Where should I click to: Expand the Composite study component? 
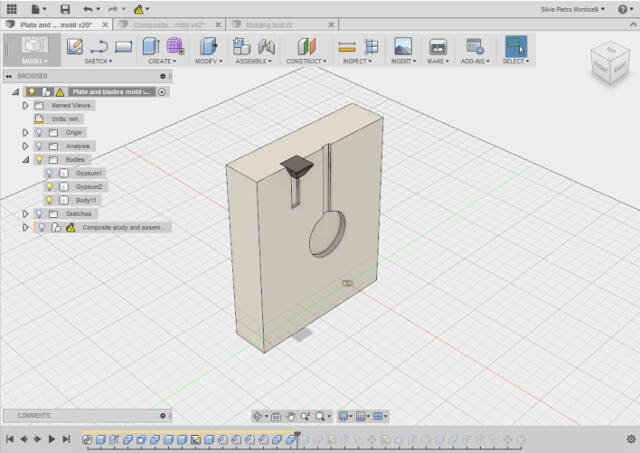[25, 227]
